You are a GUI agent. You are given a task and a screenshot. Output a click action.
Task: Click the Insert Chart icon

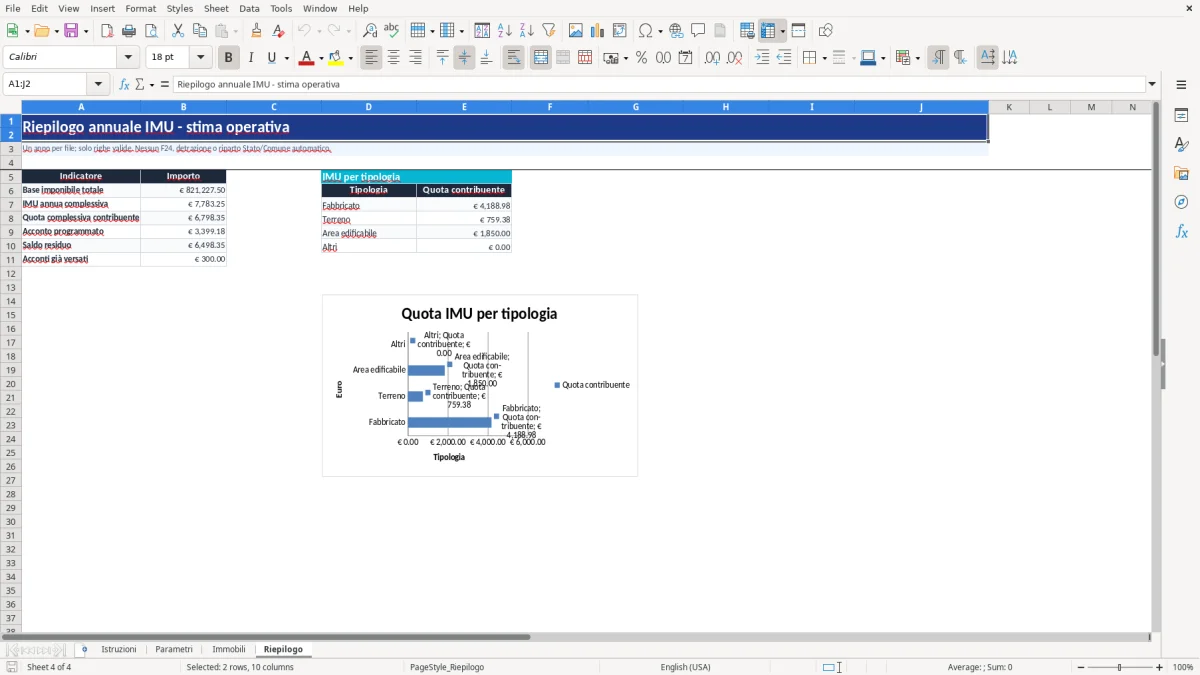[x=598, y=31]
